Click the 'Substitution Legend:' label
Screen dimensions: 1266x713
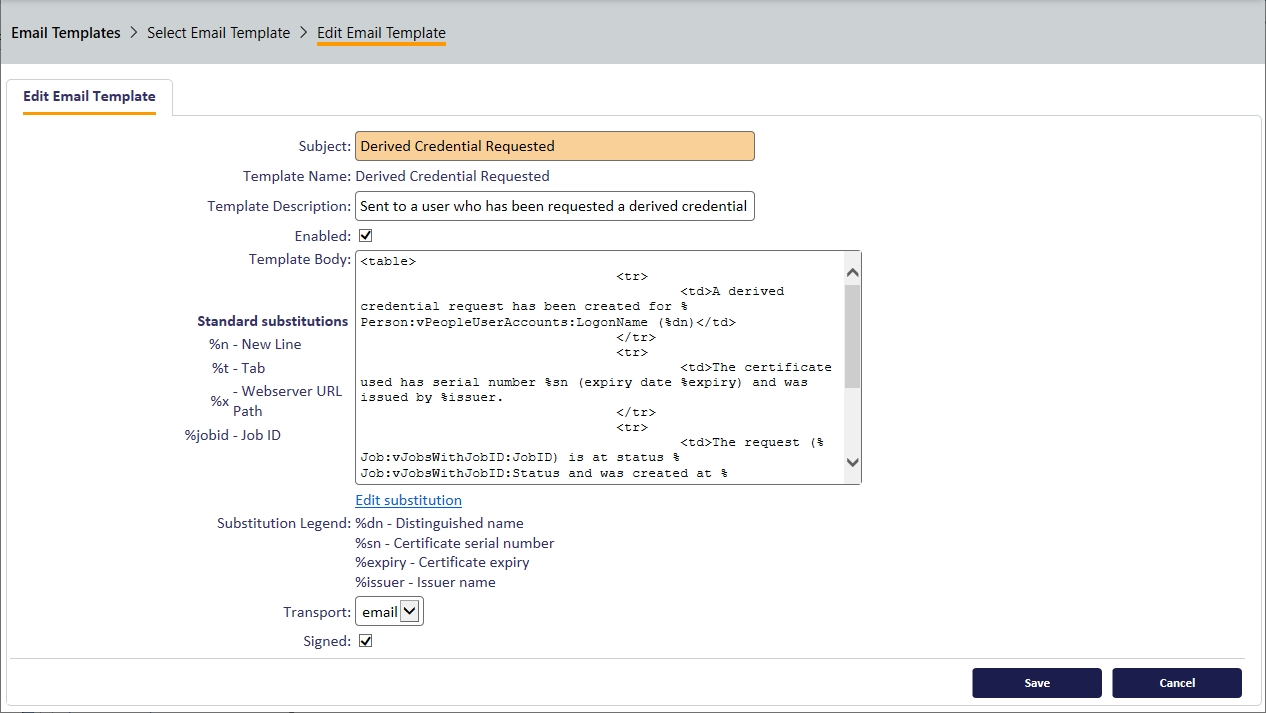(284, 523)
